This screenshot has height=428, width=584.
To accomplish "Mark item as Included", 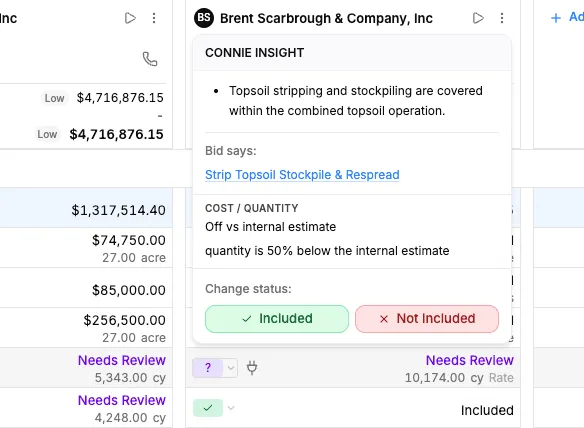I will coord(277,319).
